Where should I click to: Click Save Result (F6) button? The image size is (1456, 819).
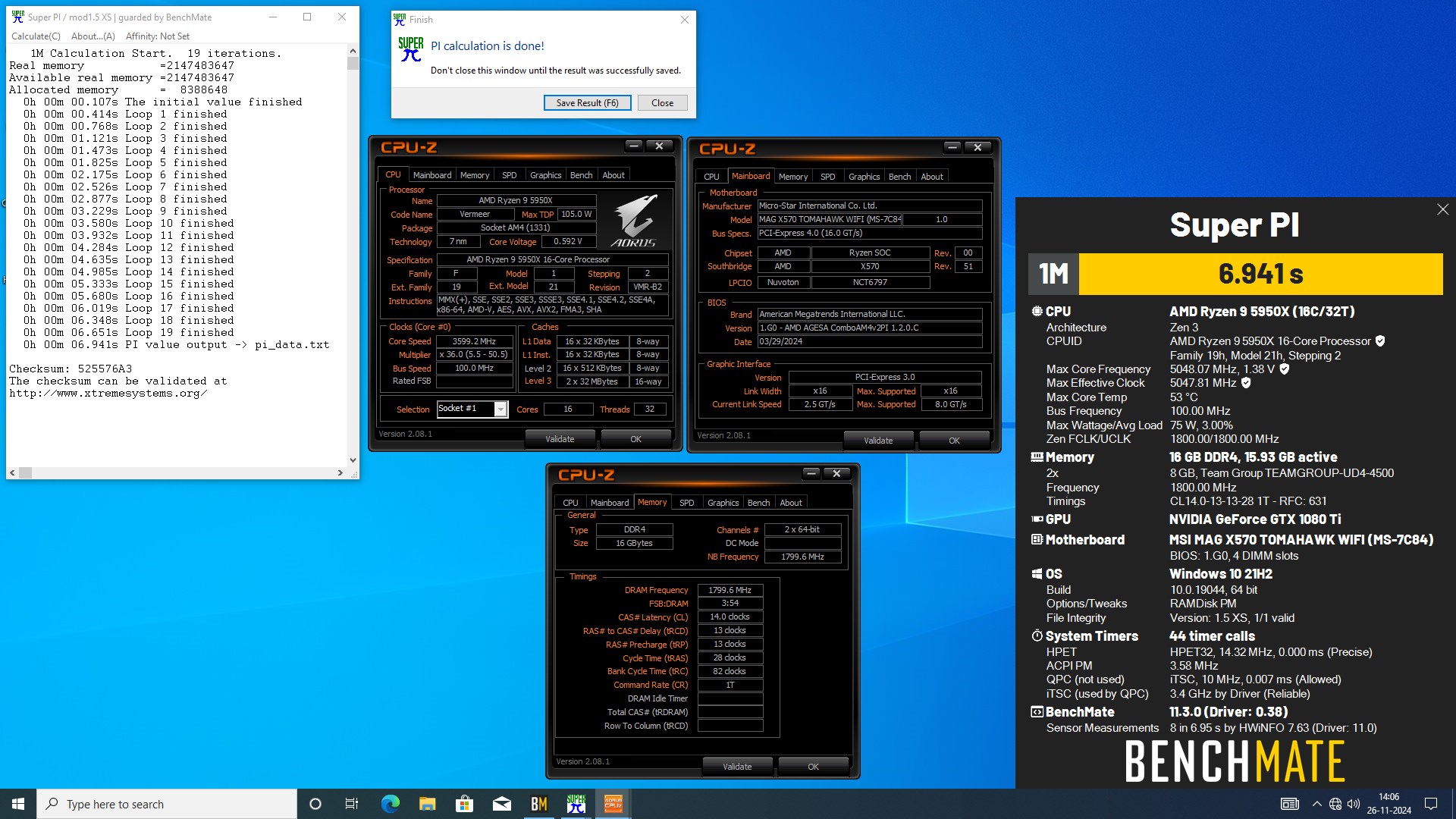pyautogui.click(x=588, y=103)
